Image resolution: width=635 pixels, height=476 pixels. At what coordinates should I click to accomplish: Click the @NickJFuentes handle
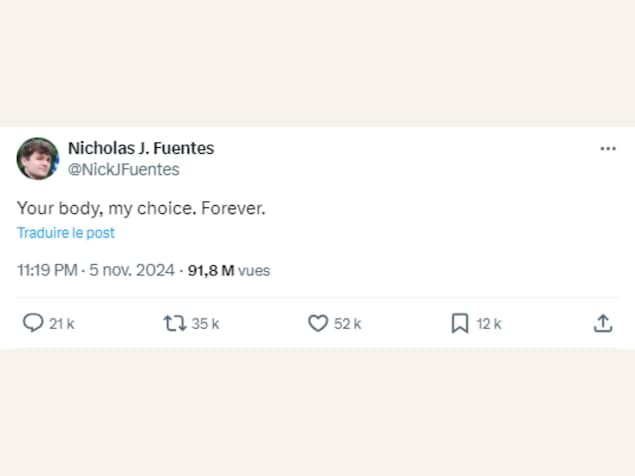coord(124,170)
